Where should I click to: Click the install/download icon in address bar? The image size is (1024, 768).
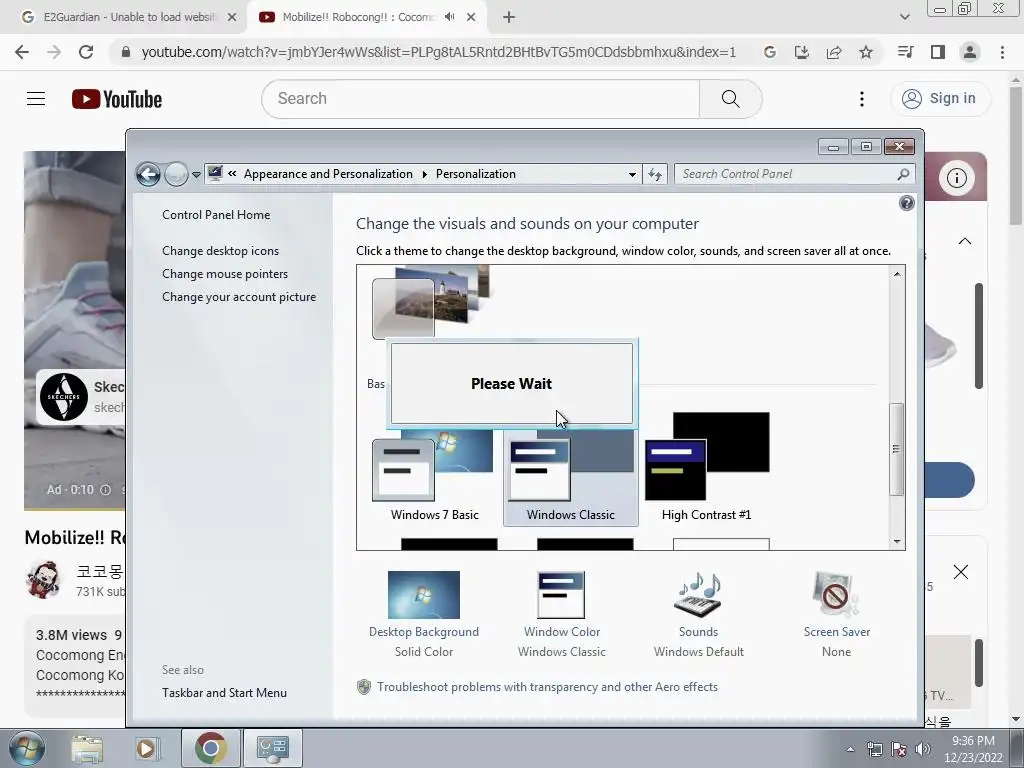click(x=802, y=52)
